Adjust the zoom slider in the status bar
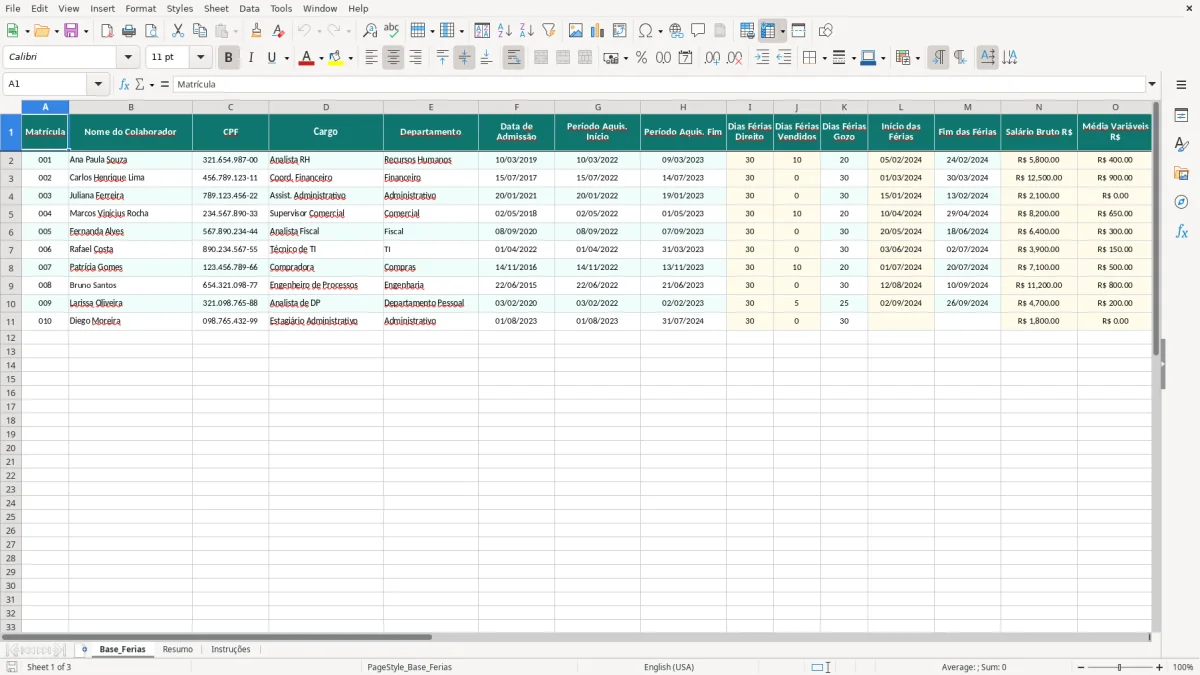This screenshot has width=1200, height=675. tap(1120, 667)
